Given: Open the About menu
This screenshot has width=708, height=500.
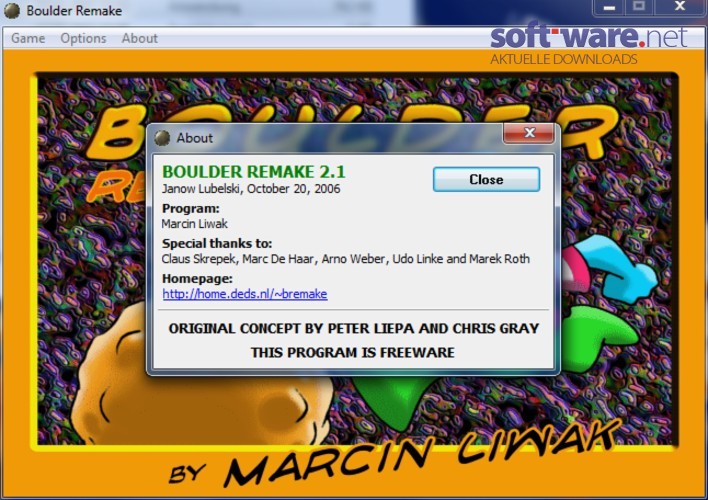Looking at the screenshot, I should 140,38.
